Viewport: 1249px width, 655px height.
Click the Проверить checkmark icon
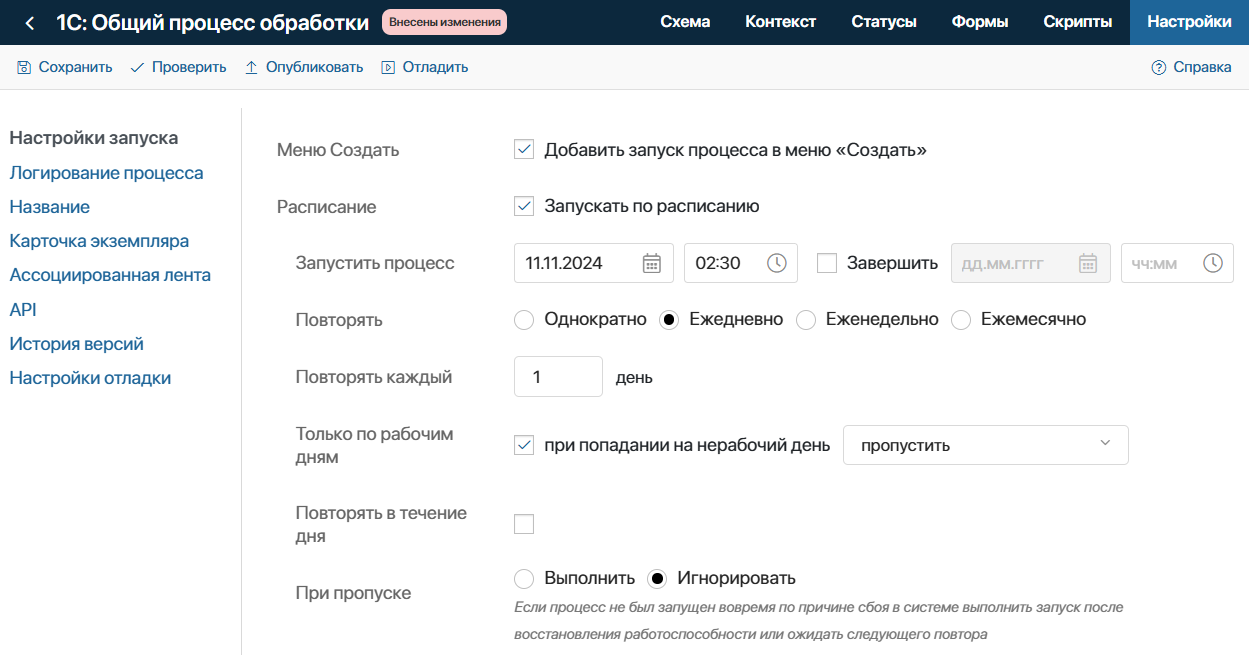pos(138,67)
